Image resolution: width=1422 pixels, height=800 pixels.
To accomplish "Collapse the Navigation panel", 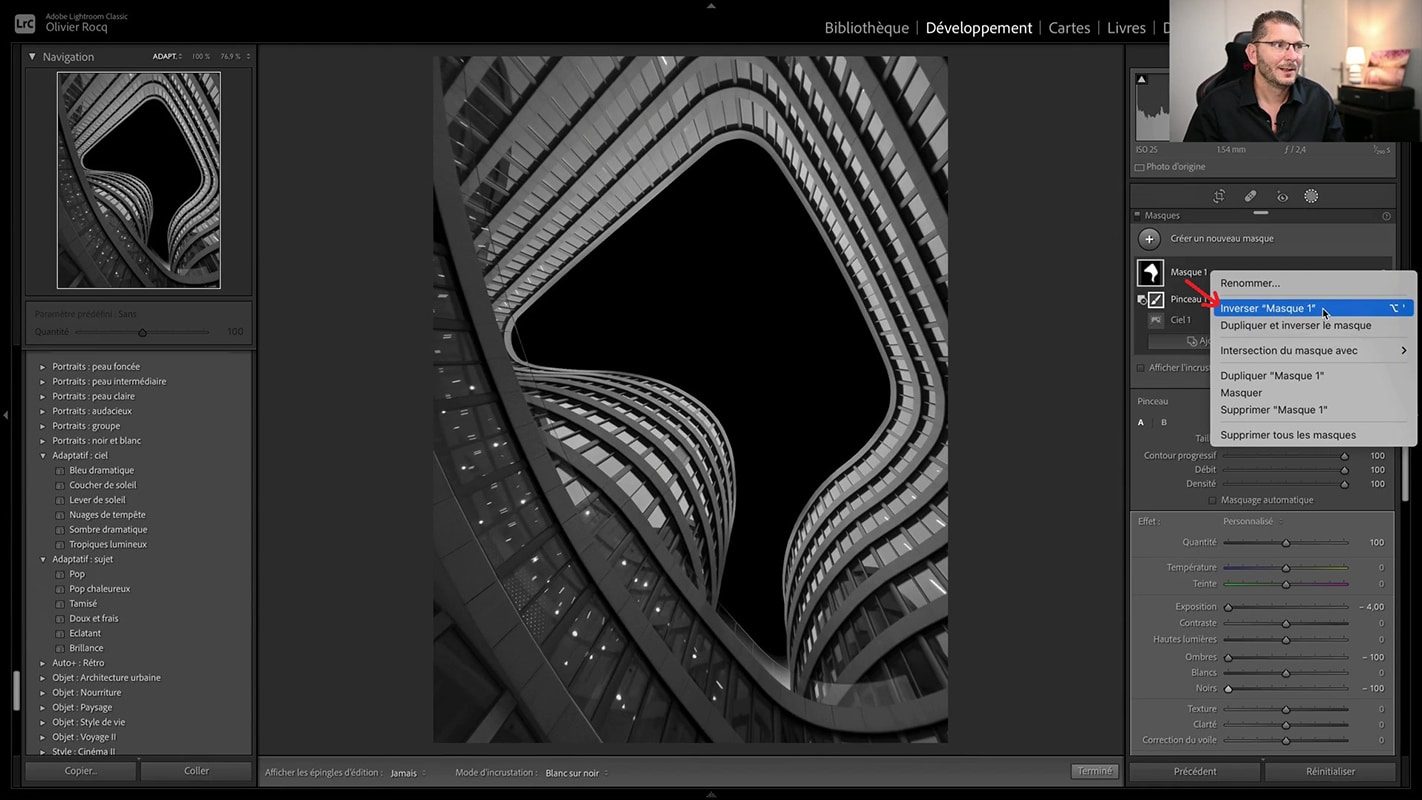I will click(32, 57).
